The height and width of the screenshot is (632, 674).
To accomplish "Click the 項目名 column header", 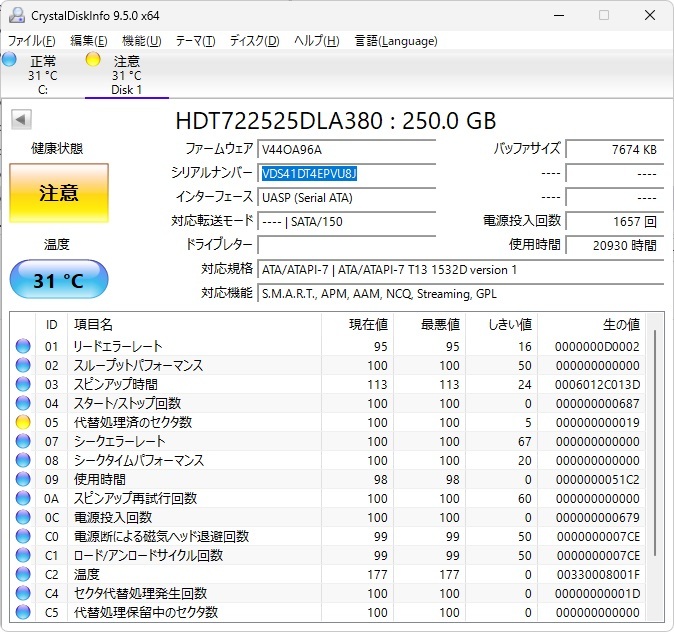I will pyautogui.click(x=194, y=325).
